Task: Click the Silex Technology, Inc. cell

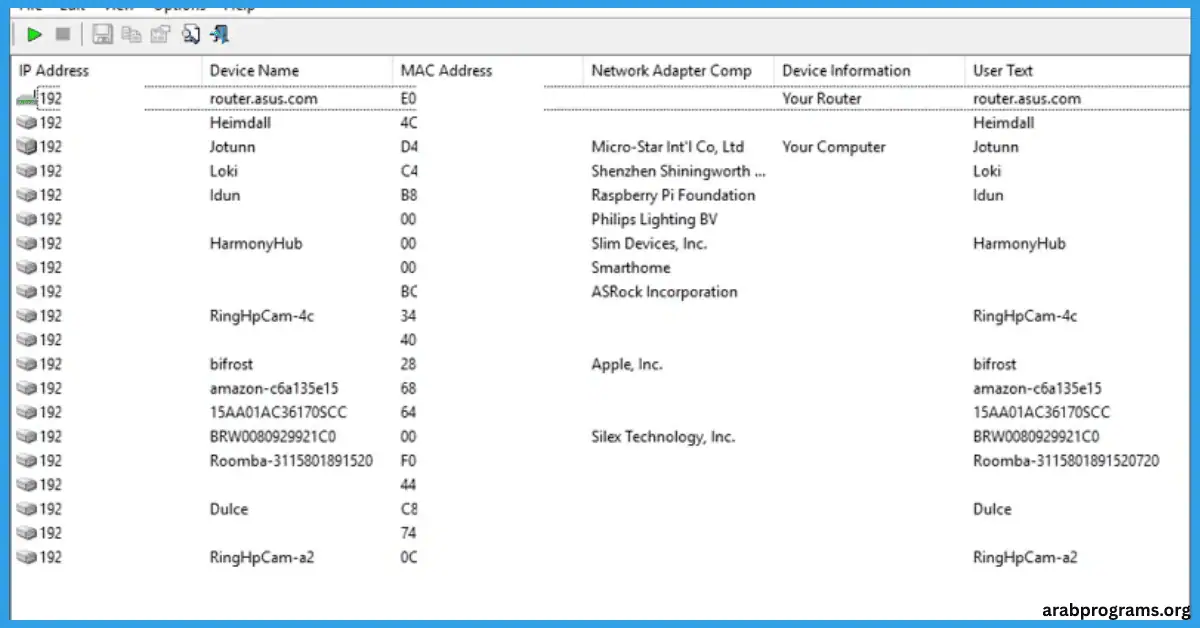Action: tap(663, 436)
